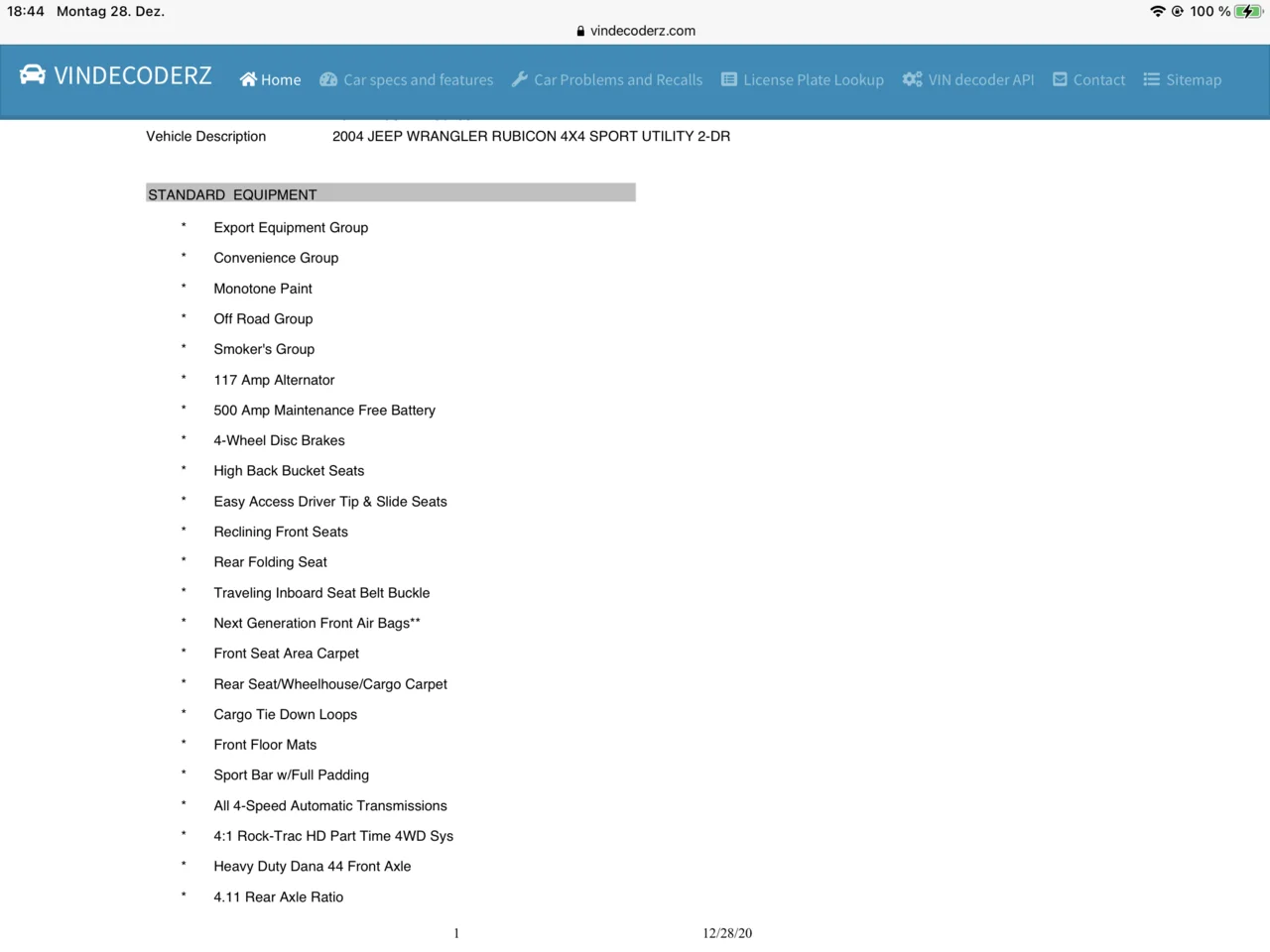Select the 2004 JEEP WRANGLER RUBICON description
The width and height of the screenshot is (1270, 952).
pyautogui.click(x=532, y=136)
